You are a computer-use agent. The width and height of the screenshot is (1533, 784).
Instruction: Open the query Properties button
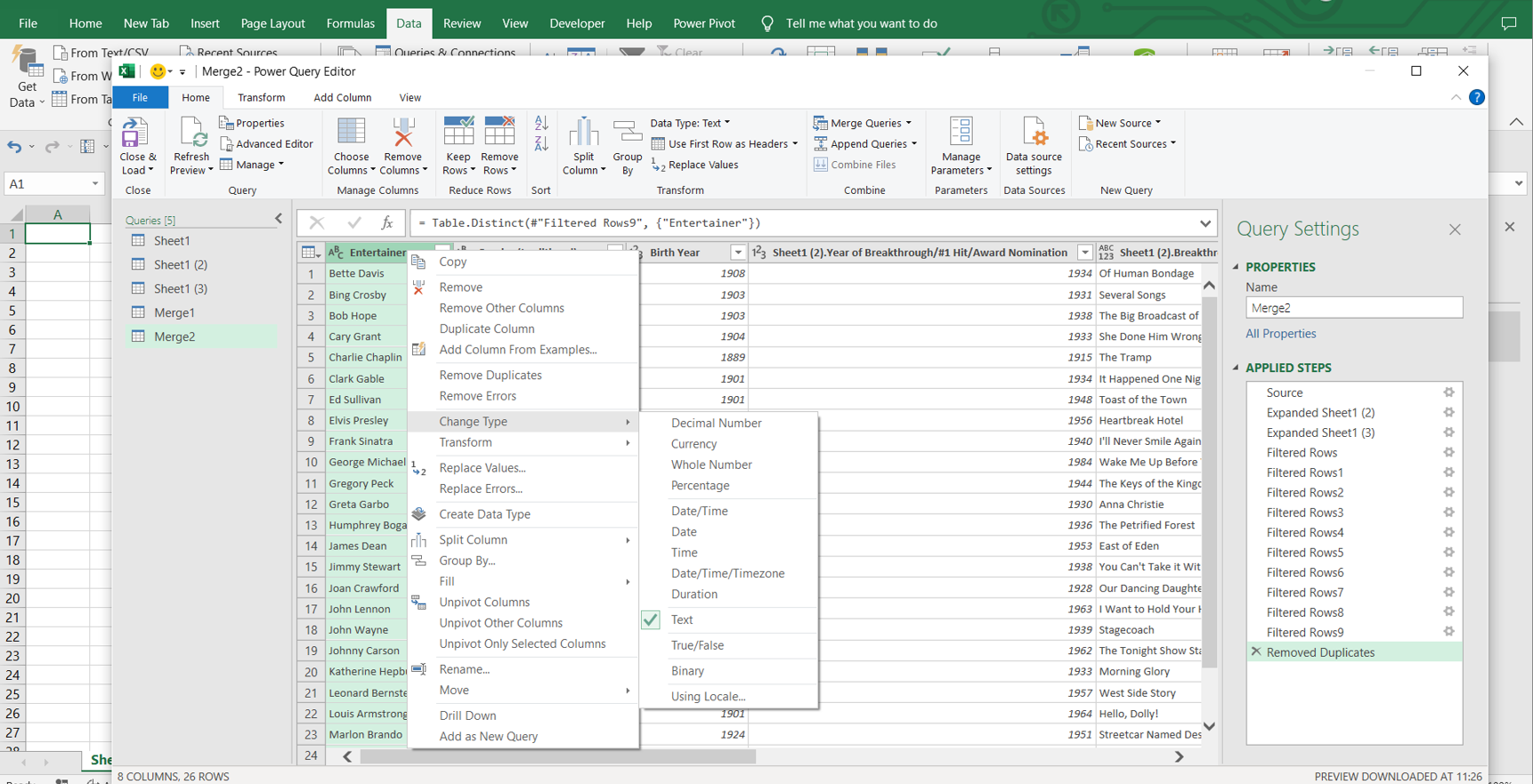[252, 123]
